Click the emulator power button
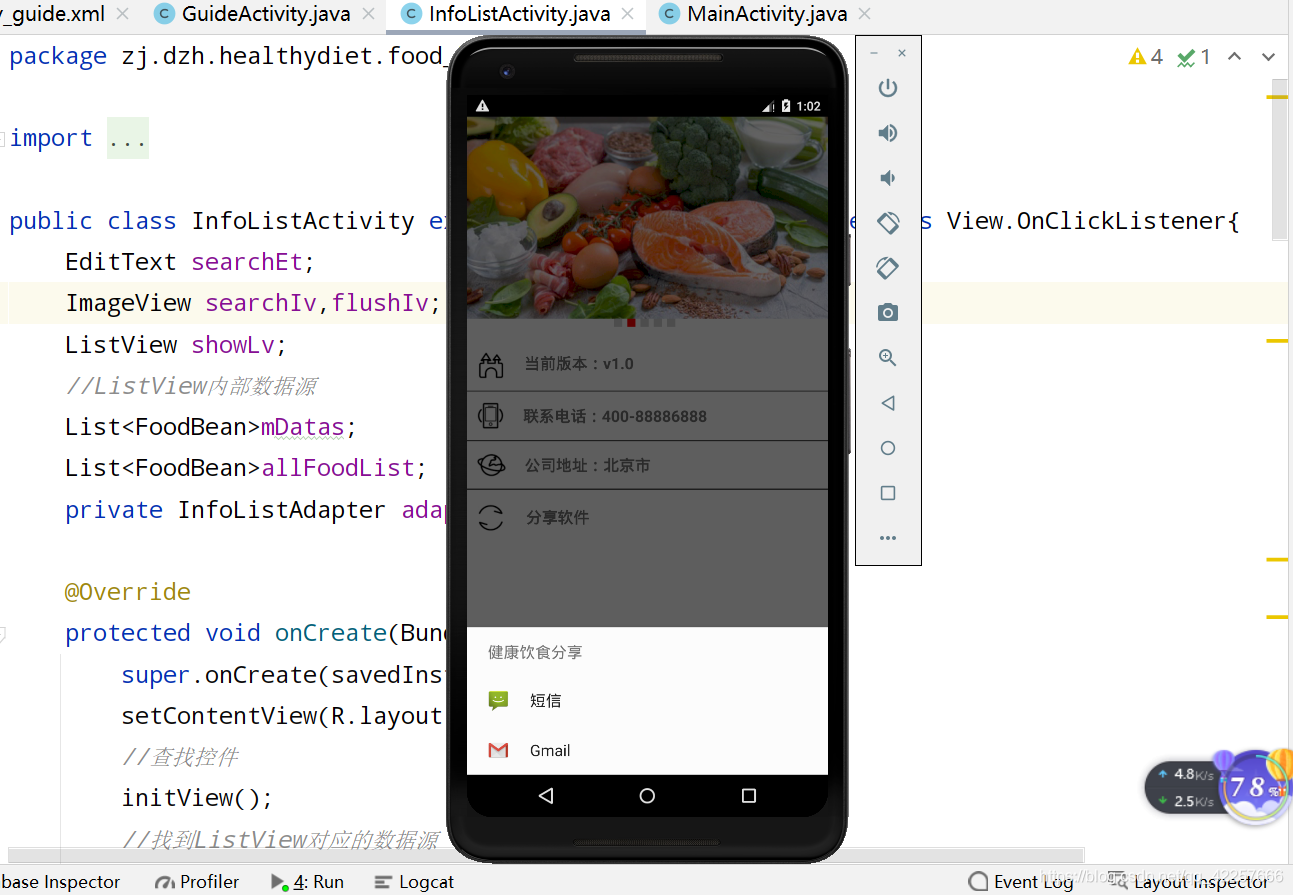The height and width of the screenshot is (895, 1293). click(x=888, y=88)
